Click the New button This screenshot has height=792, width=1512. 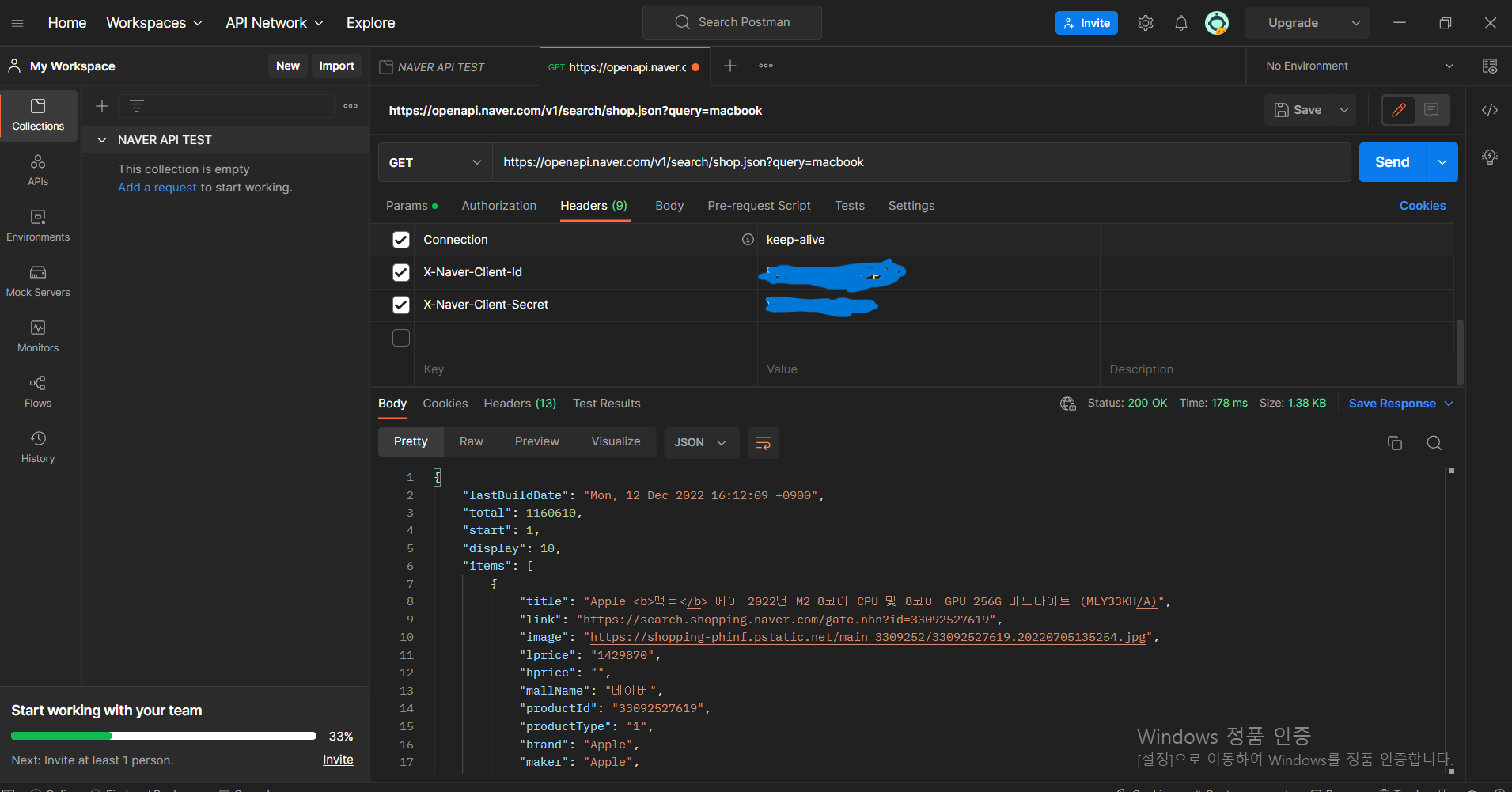pos(288,66)
